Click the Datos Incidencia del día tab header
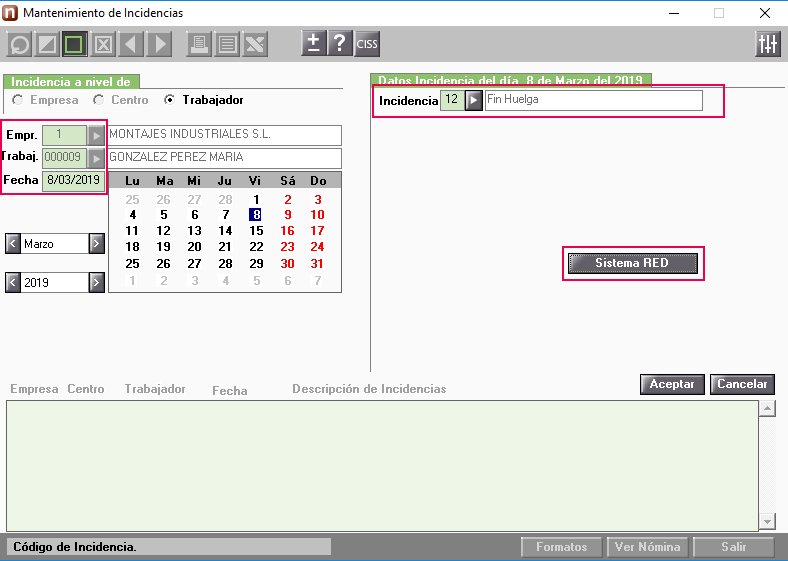Image resolution: width=788 pixels, height=561 pixels. point(511,80)
